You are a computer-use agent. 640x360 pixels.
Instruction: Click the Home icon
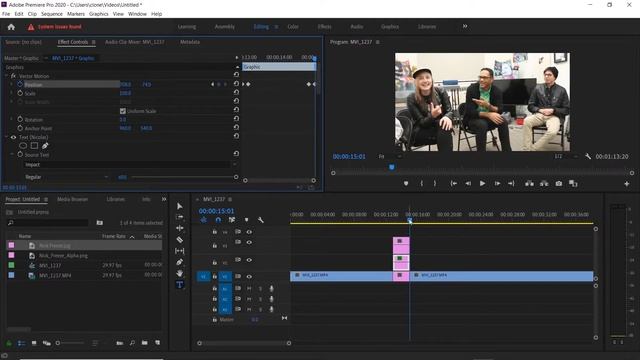click(11, 27)
